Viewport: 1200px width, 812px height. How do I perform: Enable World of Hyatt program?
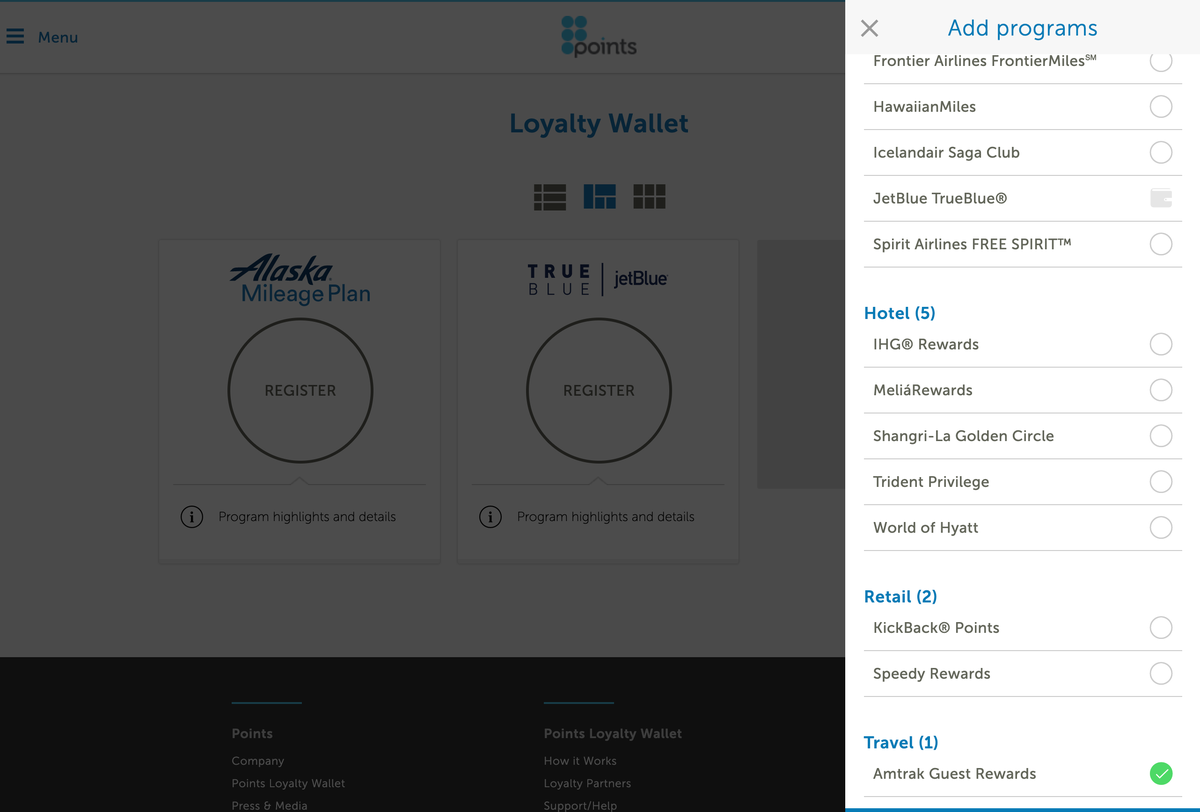[1160, 527]
